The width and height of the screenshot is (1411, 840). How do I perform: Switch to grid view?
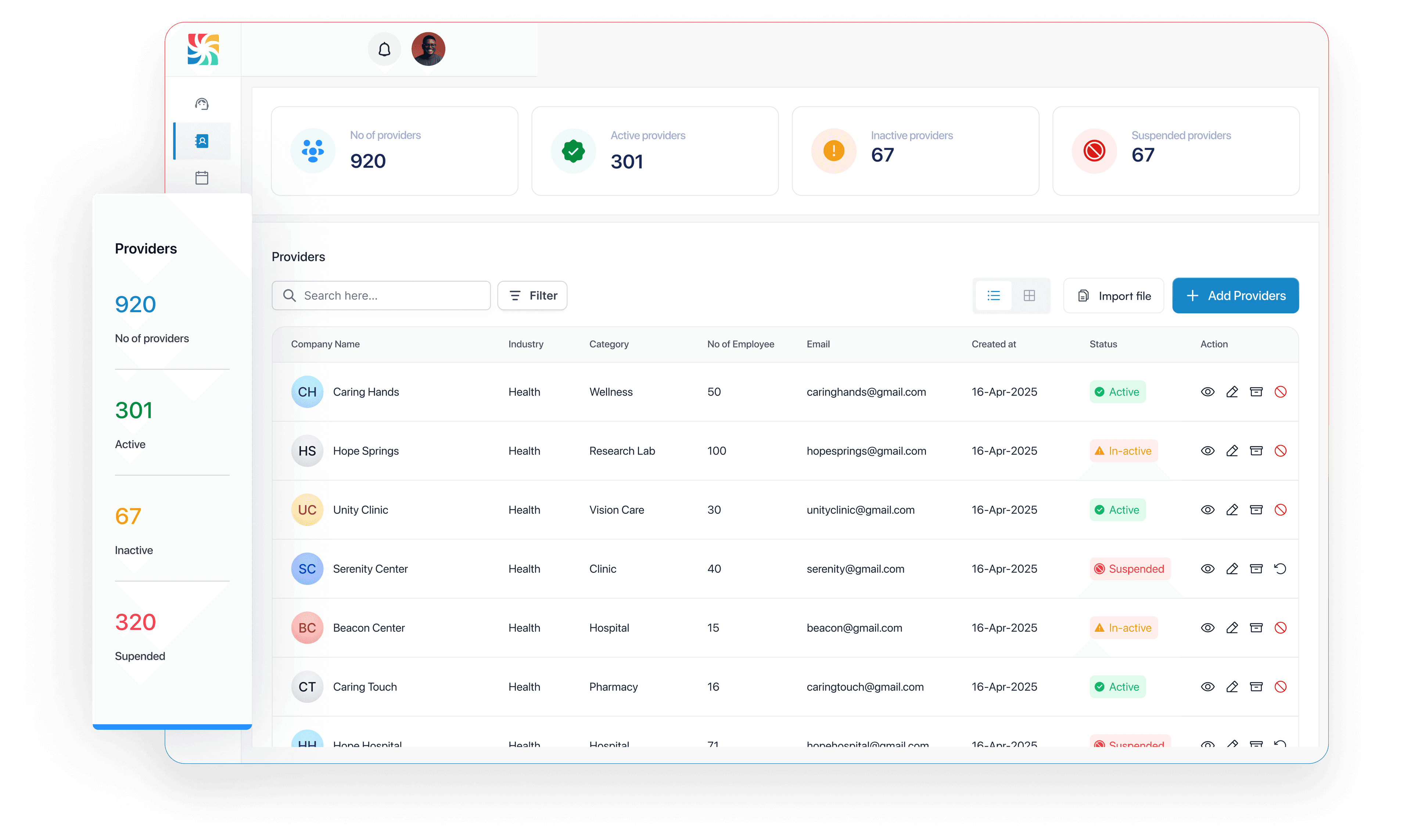1029,295
